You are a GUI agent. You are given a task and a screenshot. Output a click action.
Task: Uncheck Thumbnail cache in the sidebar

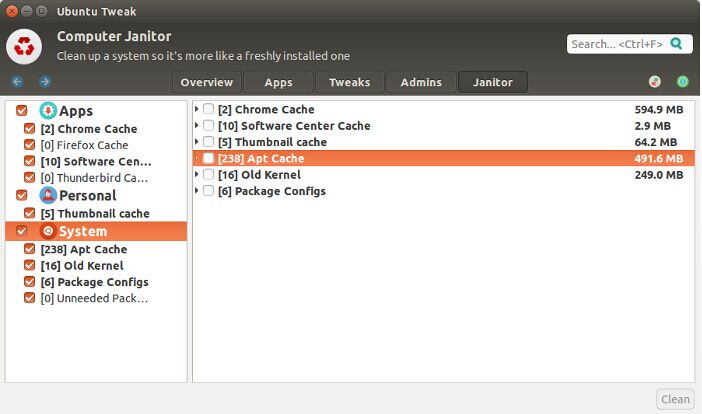pos(30,213)
